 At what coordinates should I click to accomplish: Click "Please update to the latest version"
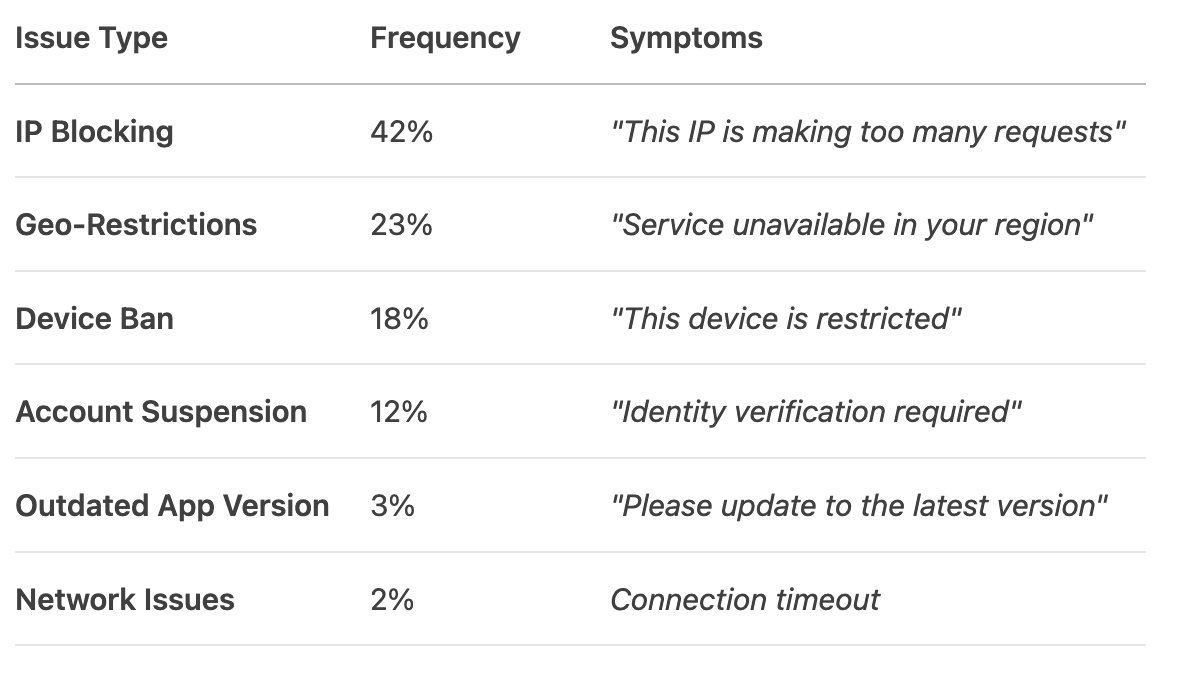click(859, 506)
